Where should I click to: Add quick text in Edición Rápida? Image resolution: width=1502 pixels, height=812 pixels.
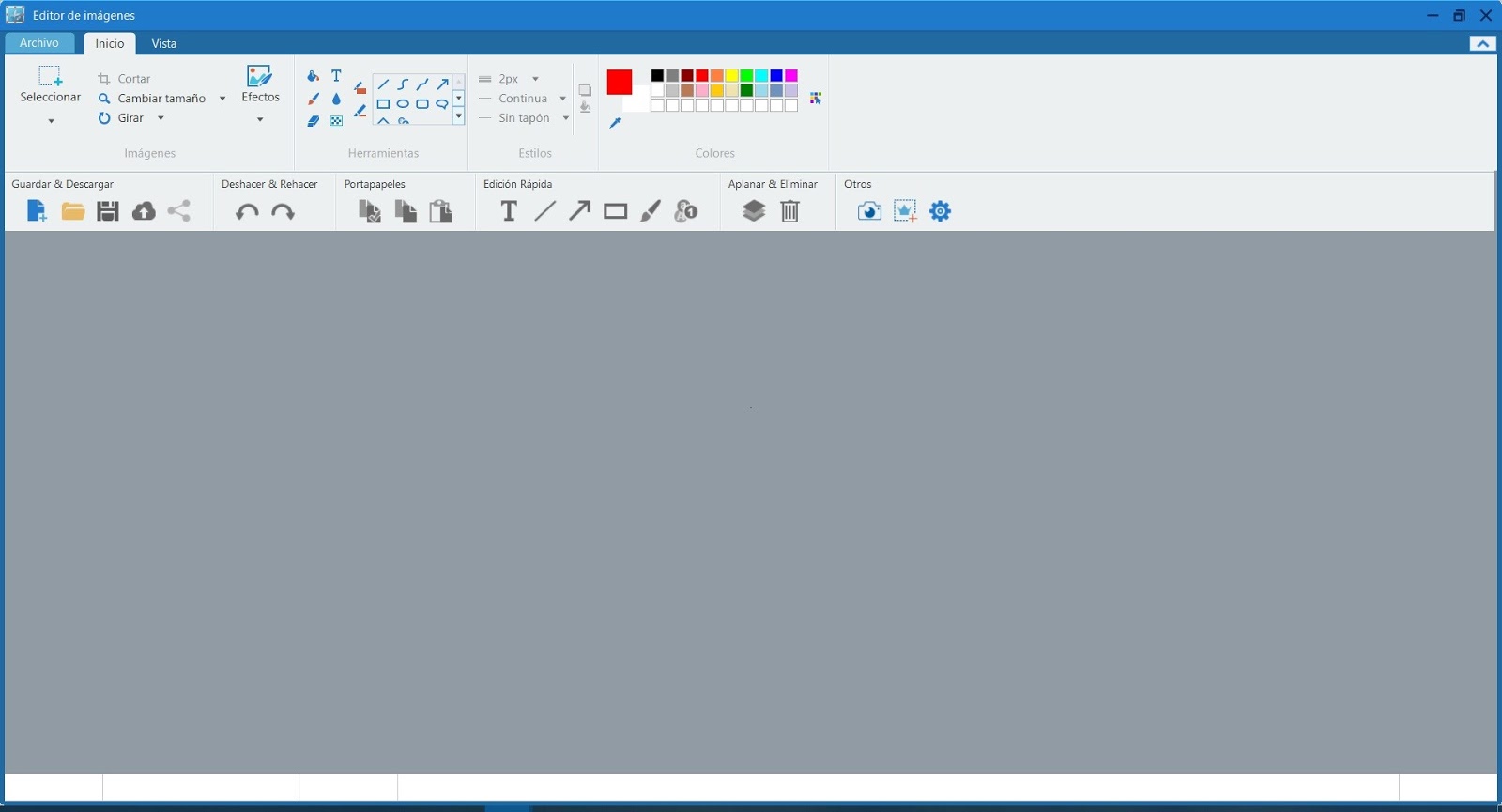point(509,211)
